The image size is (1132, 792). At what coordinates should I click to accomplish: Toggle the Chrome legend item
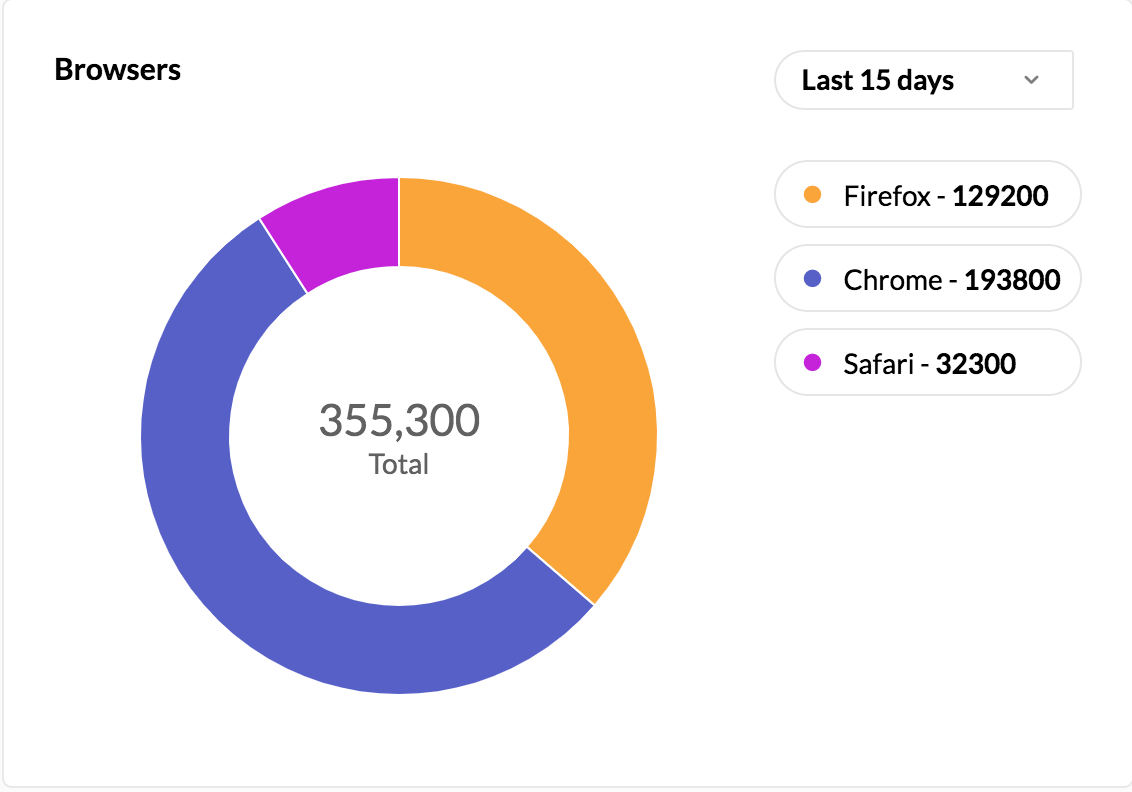(927, 279)
